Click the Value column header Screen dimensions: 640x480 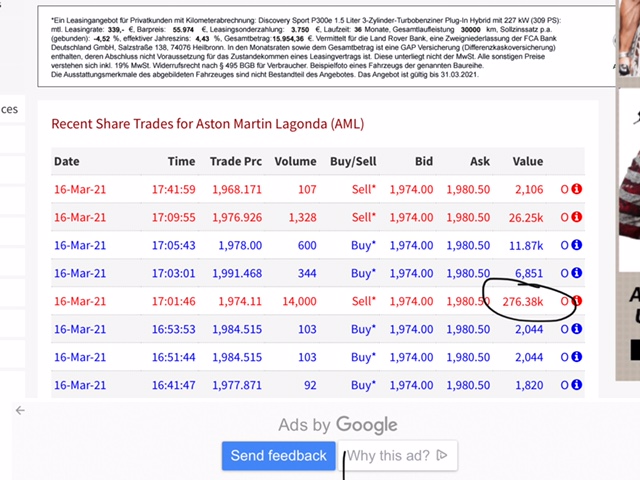click(x=527, y=161)
